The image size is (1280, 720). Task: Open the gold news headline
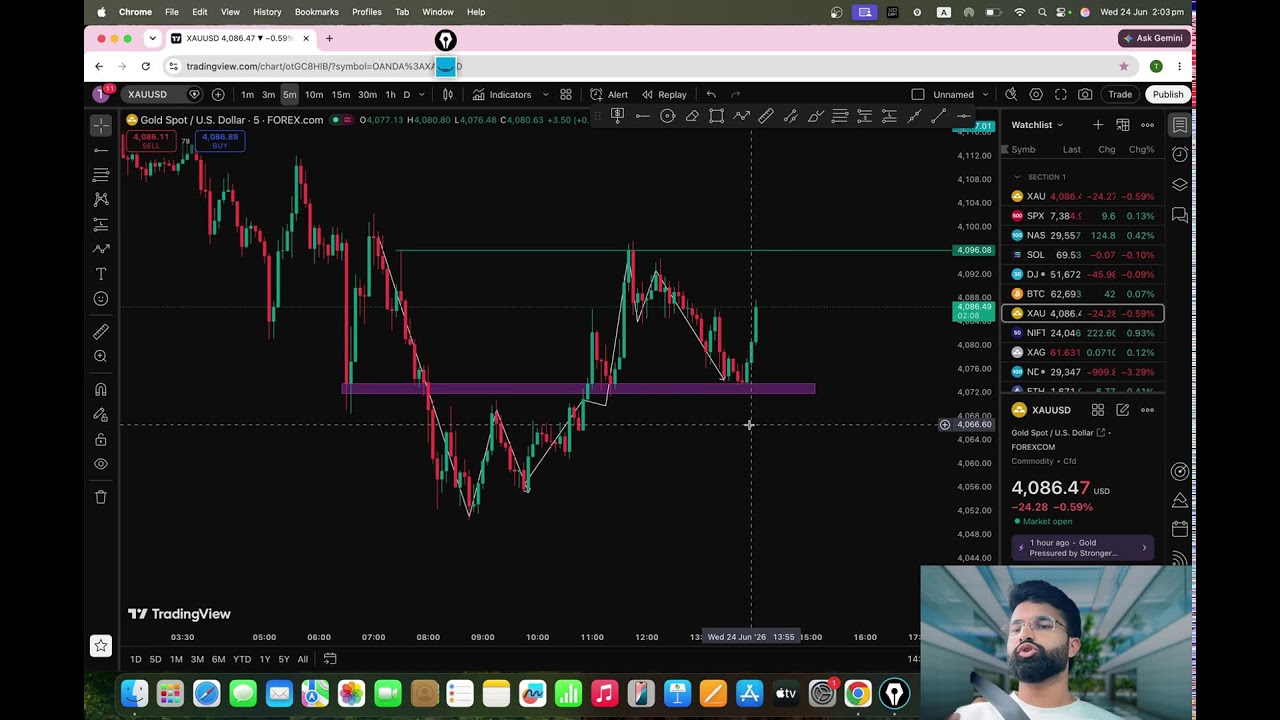(1083, 548)
